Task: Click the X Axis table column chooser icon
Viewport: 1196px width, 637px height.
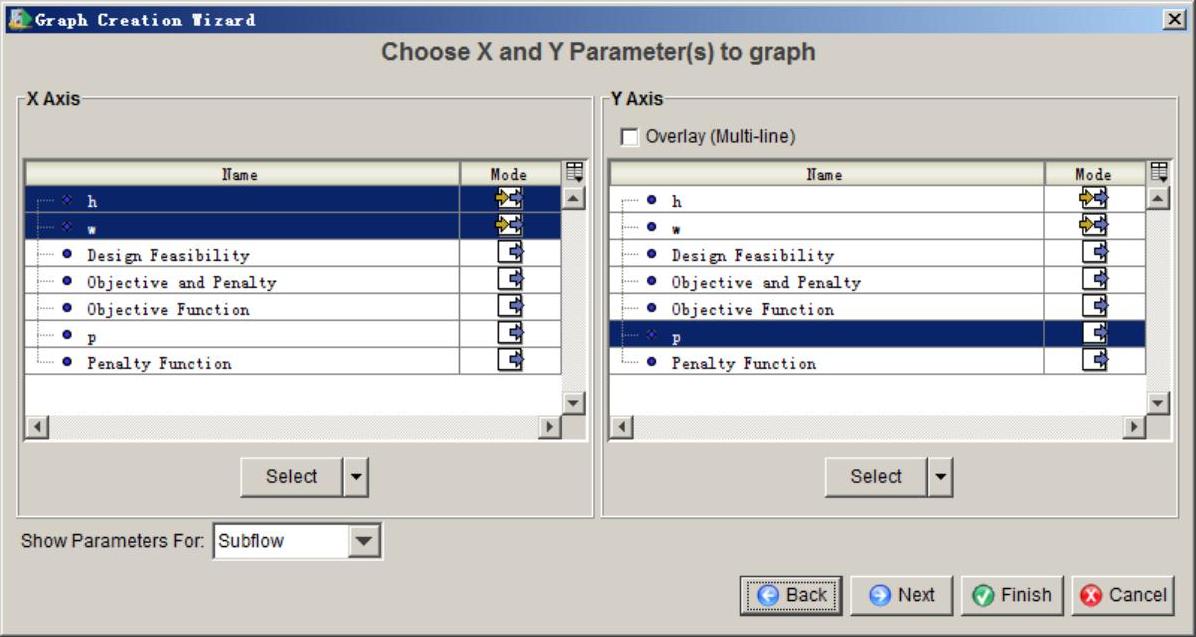Action: click(574, 172)
